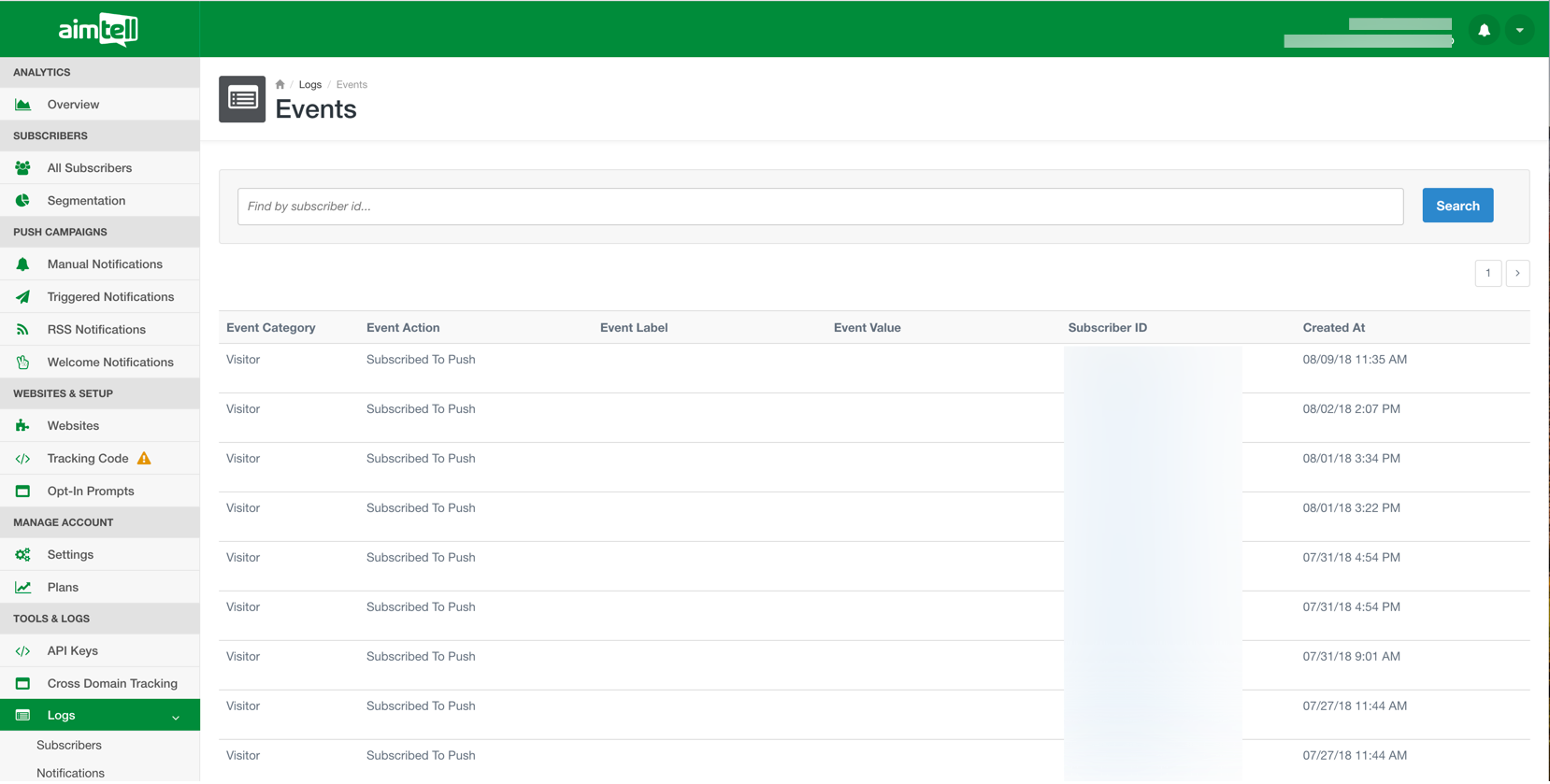Open Opt-In Prompts page

point(91,492)
